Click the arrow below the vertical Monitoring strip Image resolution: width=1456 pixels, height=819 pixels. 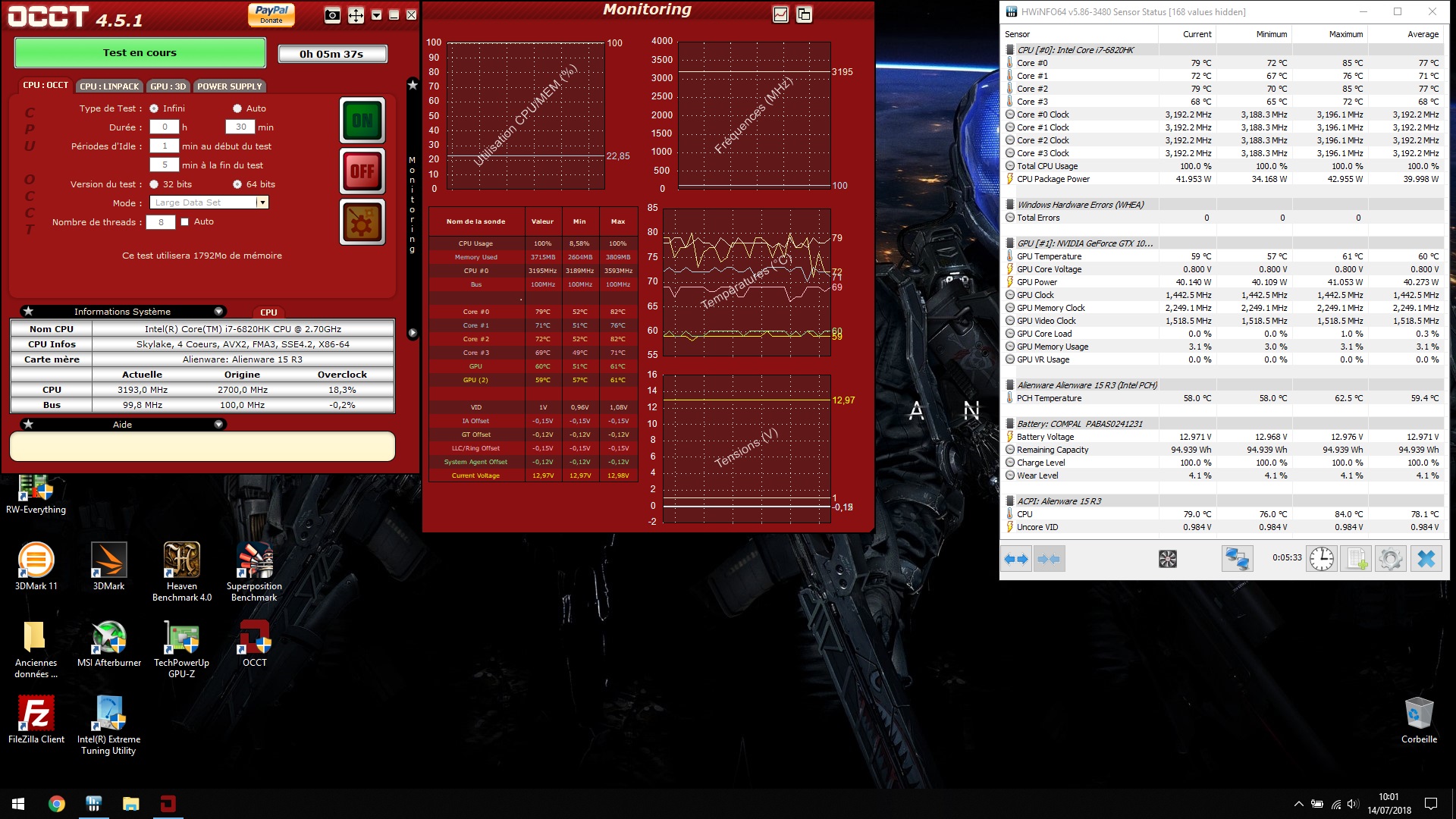pos(413,333)
